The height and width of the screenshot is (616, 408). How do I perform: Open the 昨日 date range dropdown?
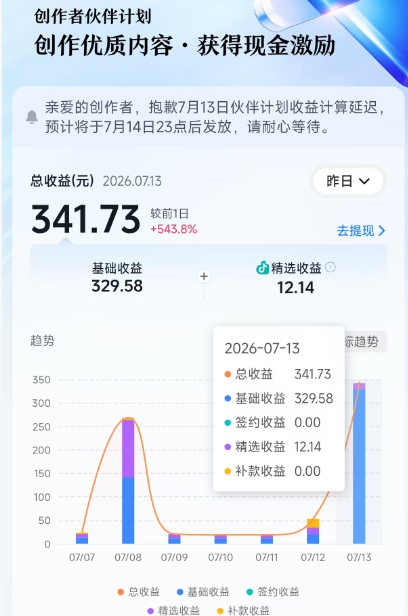pos(348,181)
